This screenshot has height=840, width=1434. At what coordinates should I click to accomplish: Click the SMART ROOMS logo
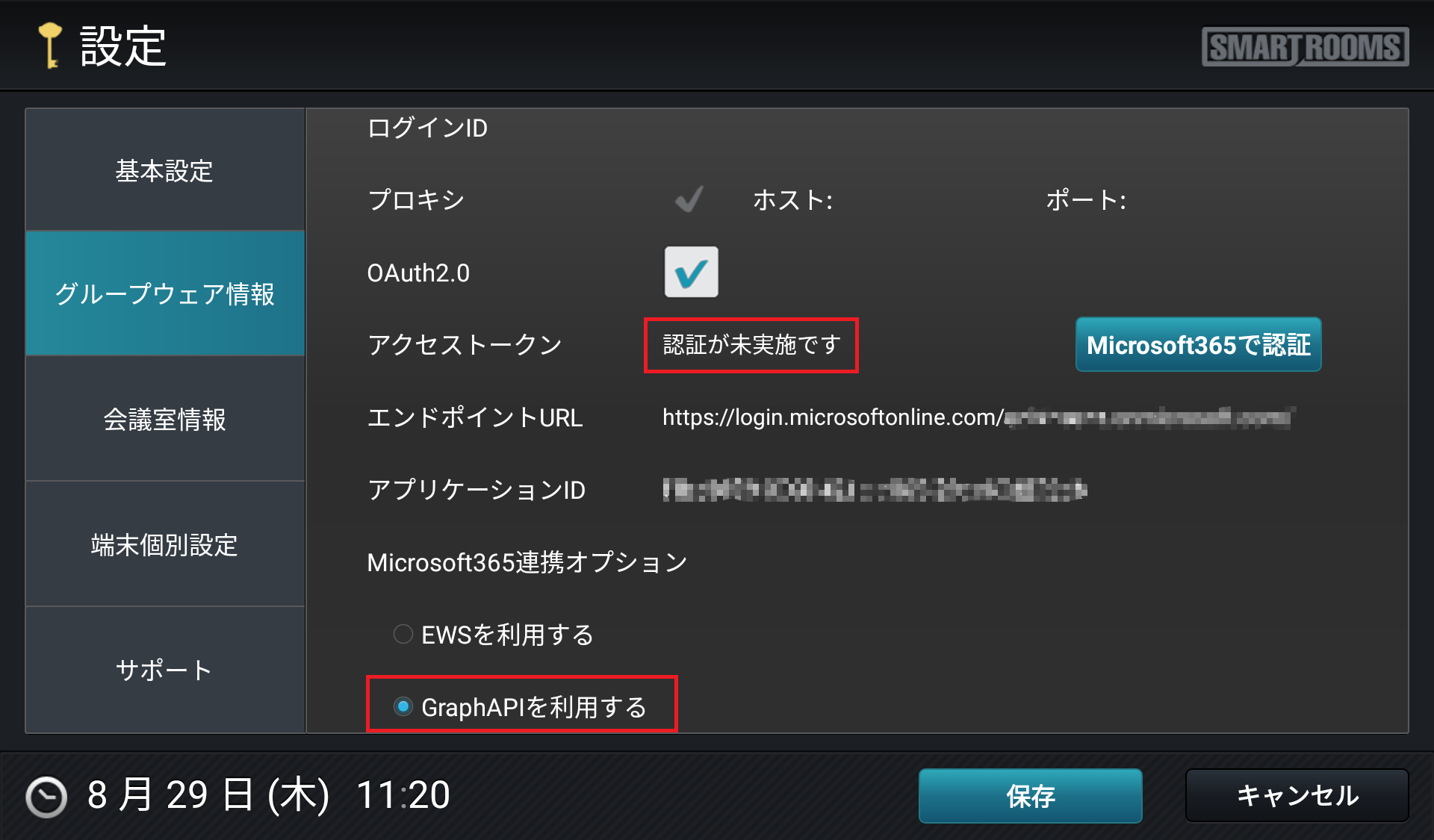1305,47
